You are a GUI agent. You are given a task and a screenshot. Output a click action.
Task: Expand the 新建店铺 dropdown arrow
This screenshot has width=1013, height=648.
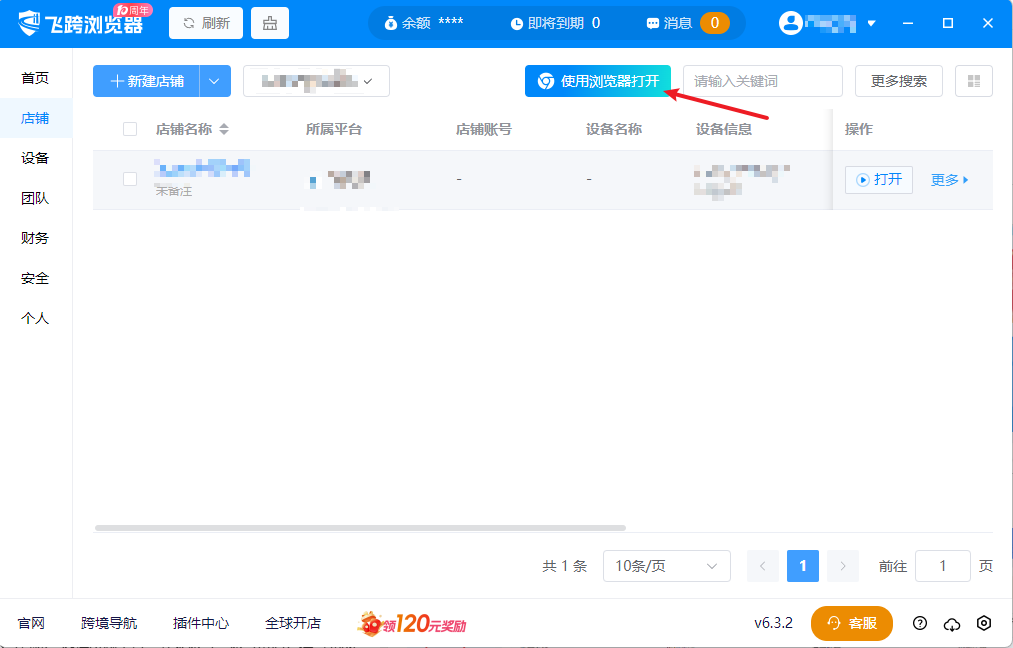(x=215, y=81)
